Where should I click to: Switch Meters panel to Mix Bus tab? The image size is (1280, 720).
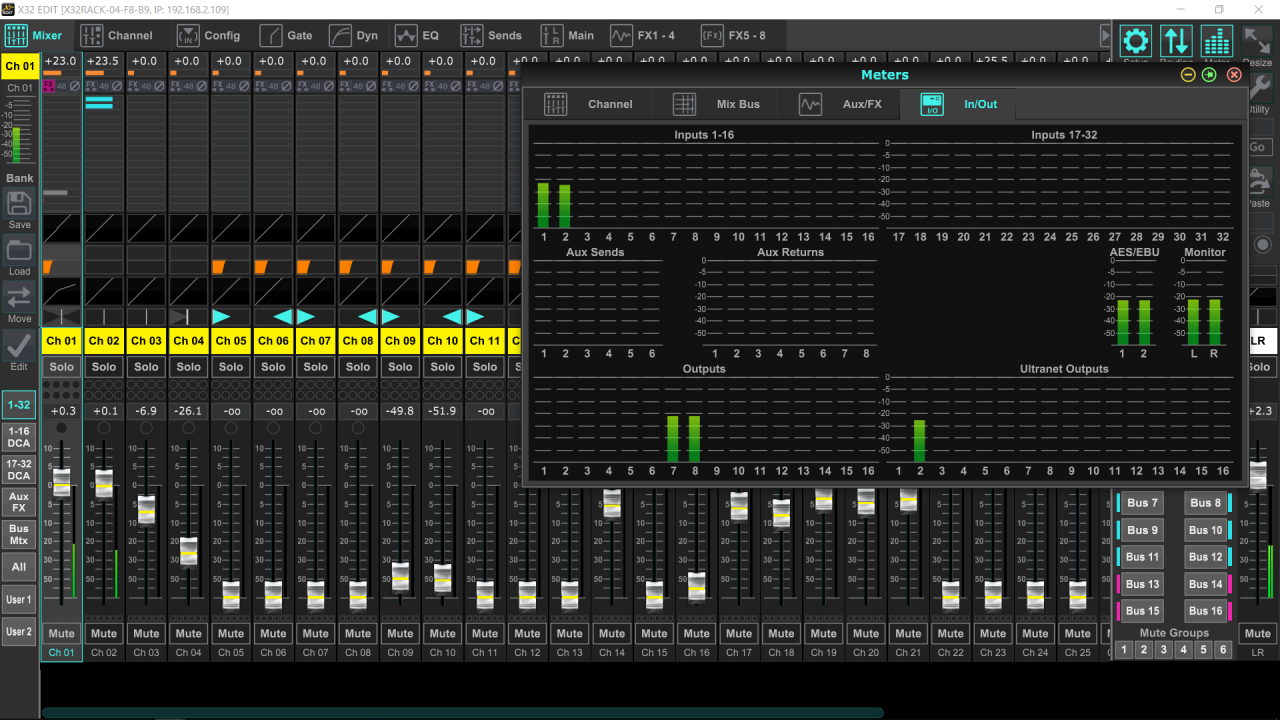pos(716,104)
